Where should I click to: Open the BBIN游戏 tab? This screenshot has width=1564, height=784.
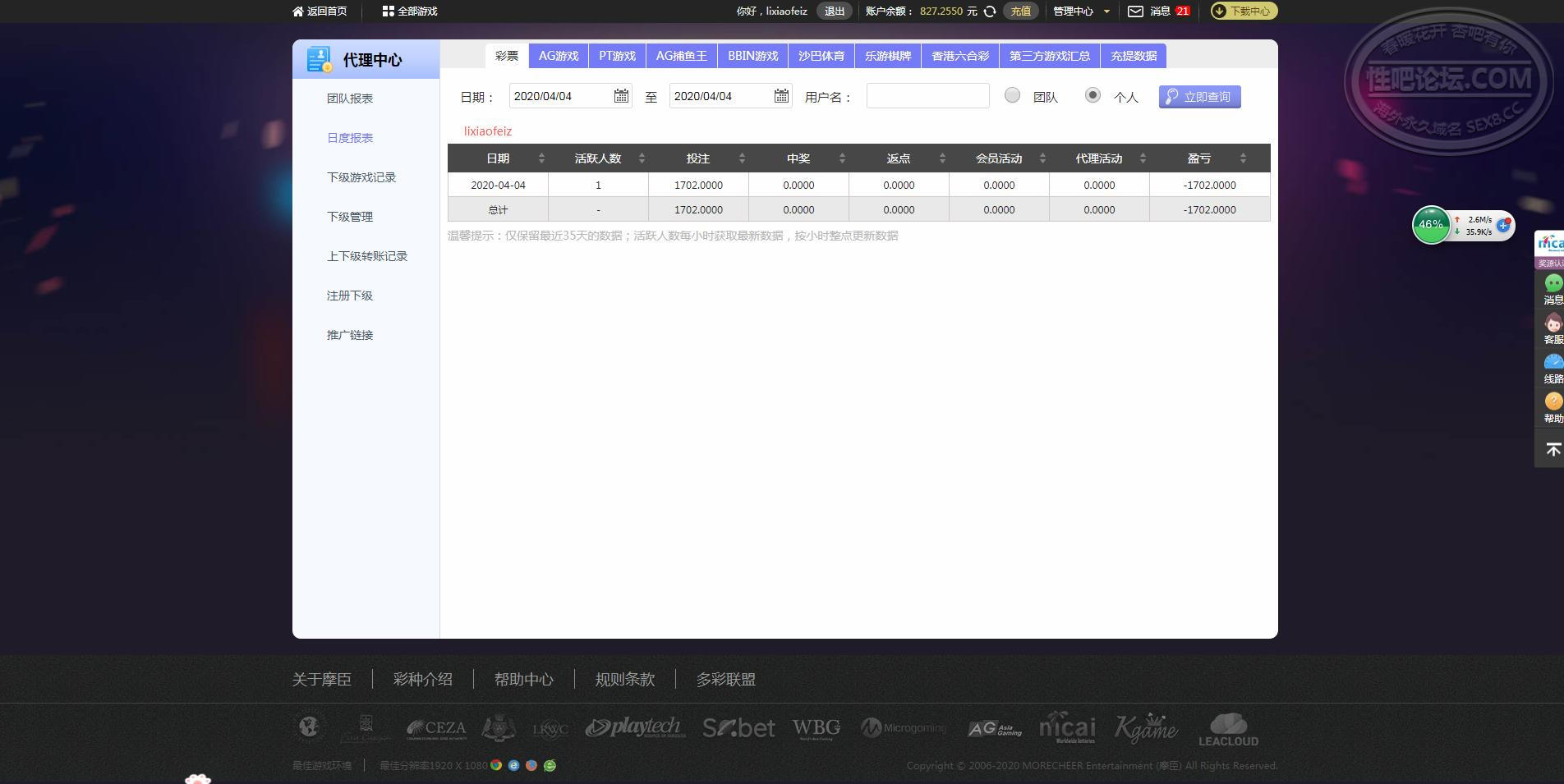pos(753,56)
